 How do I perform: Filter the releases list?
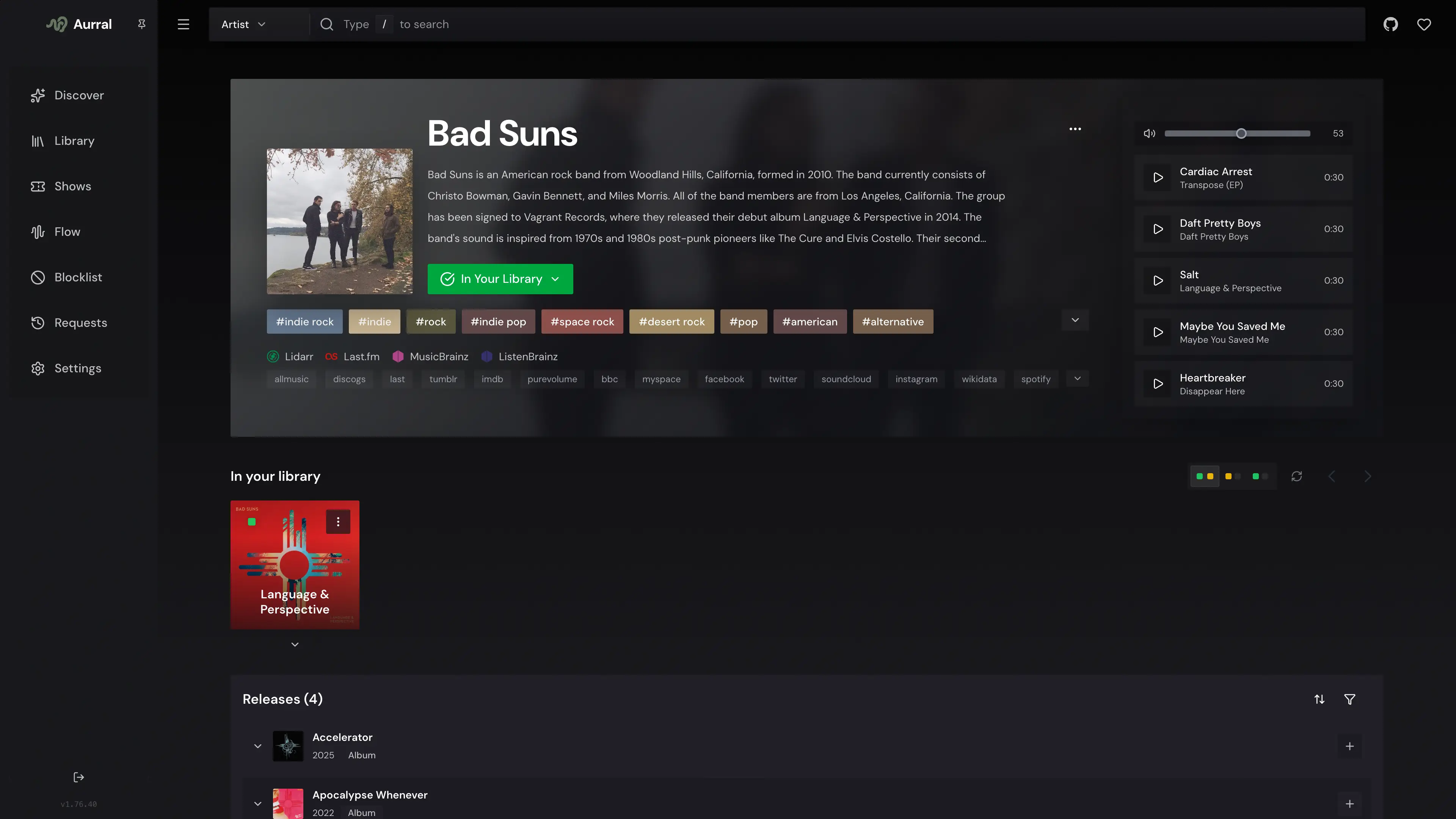[1350, 699]
